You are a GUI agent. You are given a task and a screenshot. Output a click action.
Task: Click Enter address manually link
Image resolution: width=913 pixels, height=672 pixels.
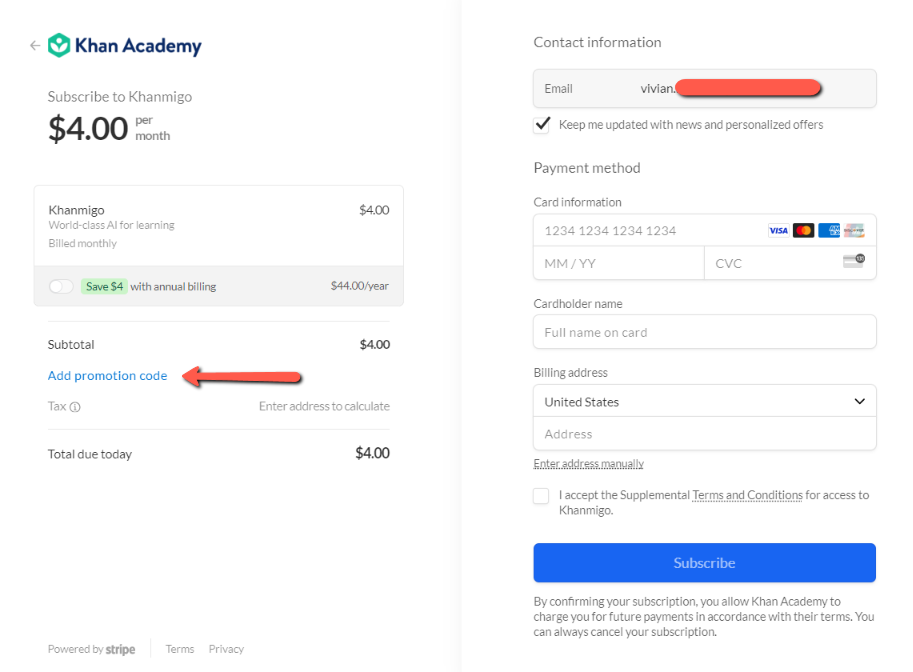click(x=588, y=464)
